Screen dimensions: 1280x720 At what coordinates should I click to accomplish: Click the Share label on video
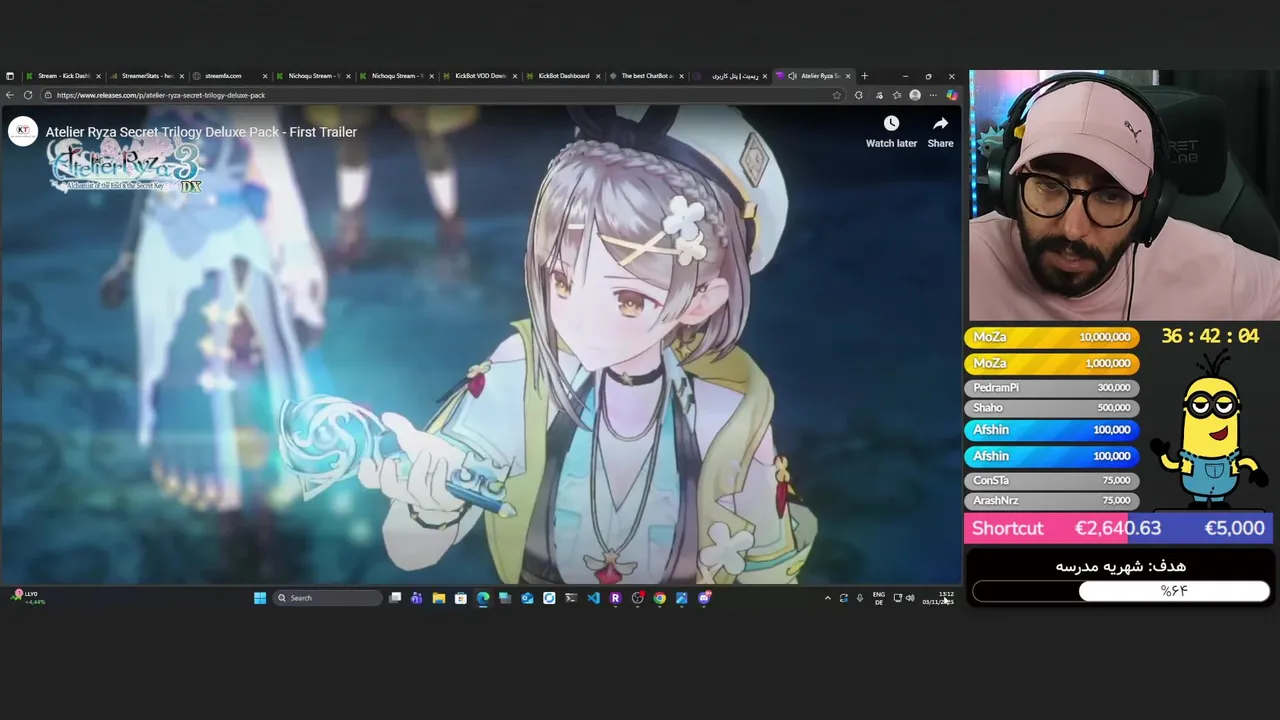(x=940, y=143)
